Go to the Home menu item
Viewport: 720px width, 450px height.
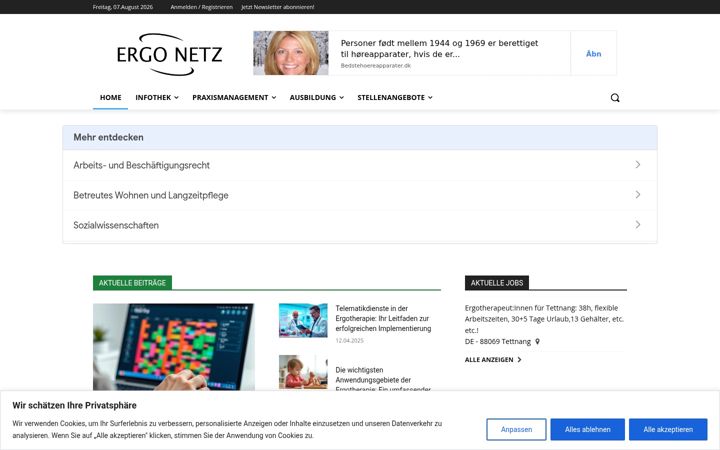111,97
